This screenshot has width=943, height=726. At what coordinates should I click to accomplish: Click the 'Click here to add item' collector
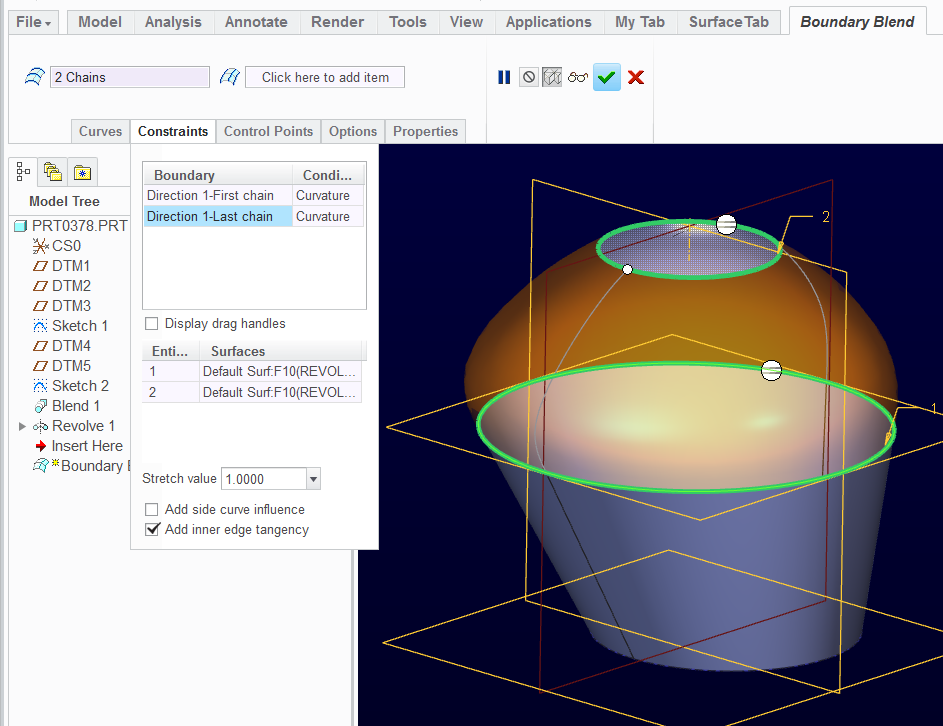point(325,77)
